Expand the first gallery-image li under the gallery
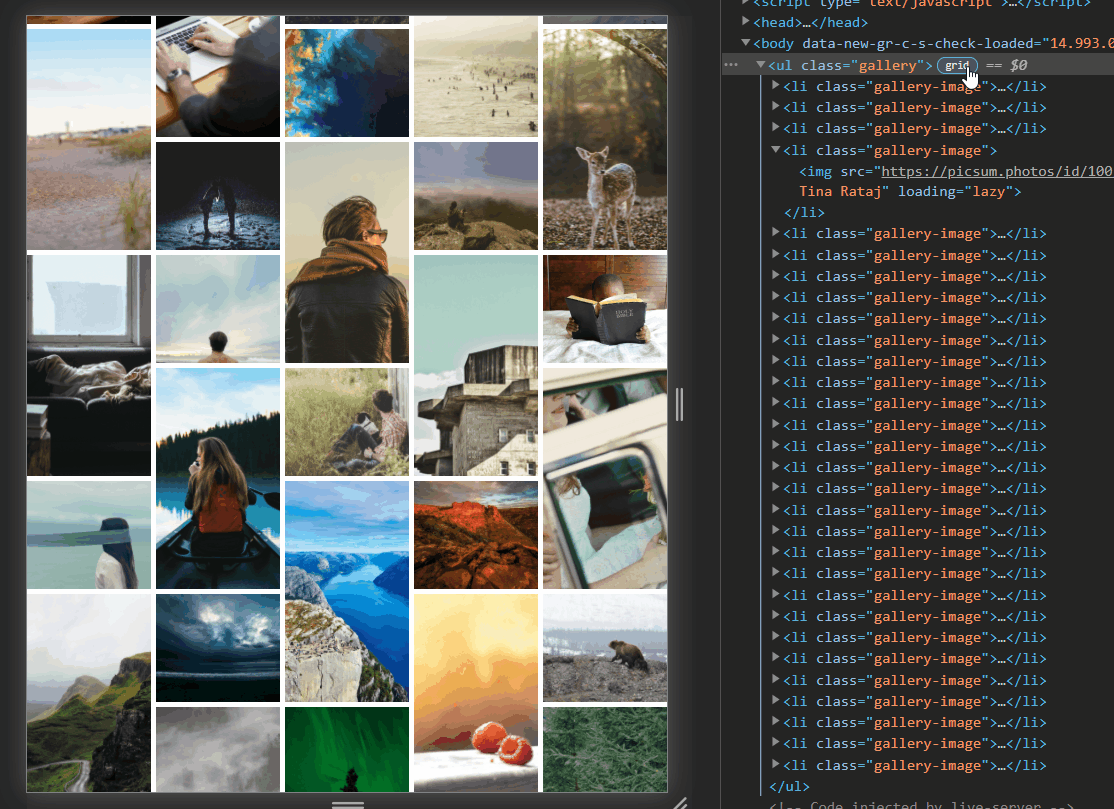 (776, 86)
